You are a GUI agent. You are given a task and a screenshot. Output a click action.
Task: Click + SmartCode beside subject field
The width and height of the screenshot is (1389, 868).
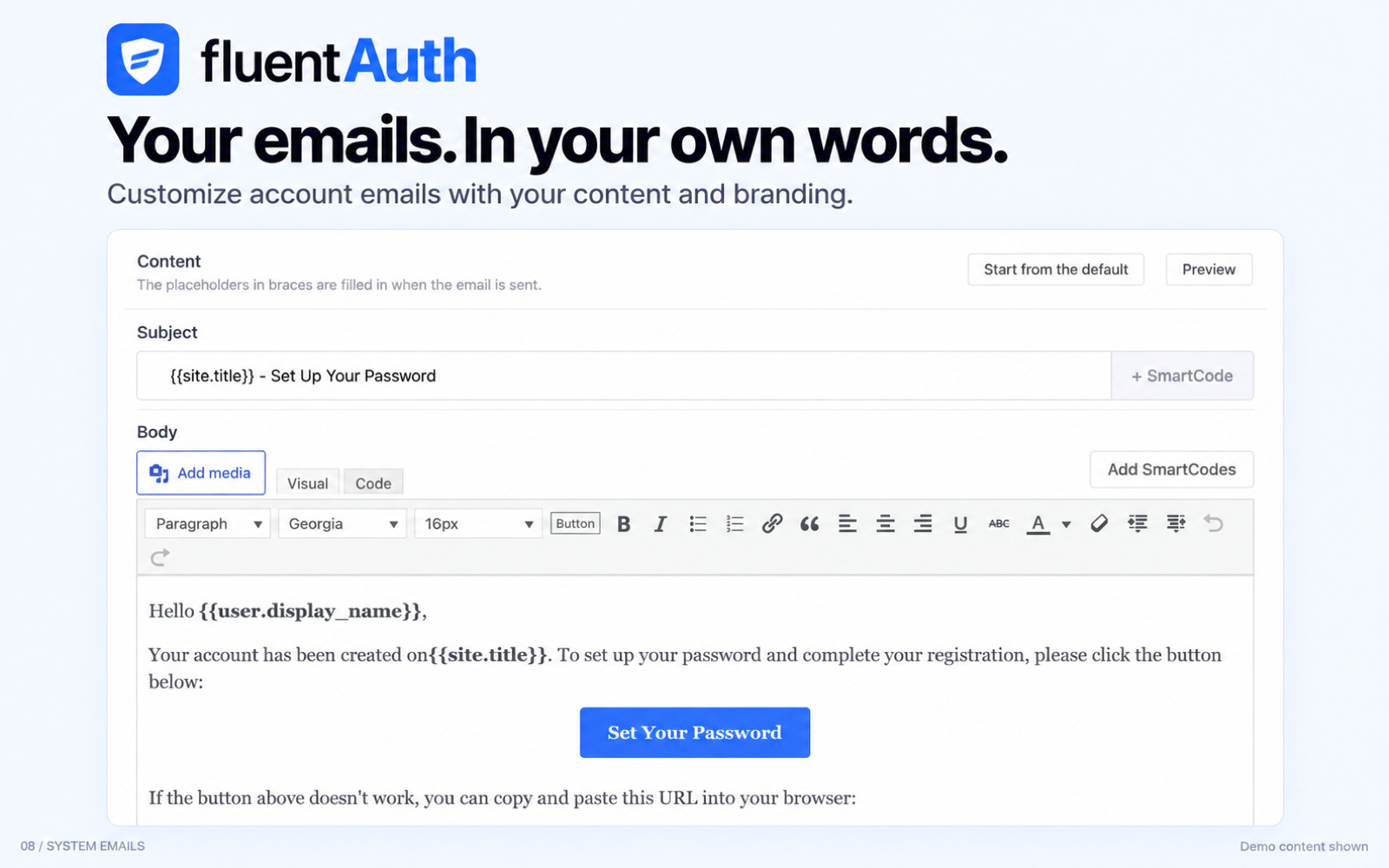1182,376
